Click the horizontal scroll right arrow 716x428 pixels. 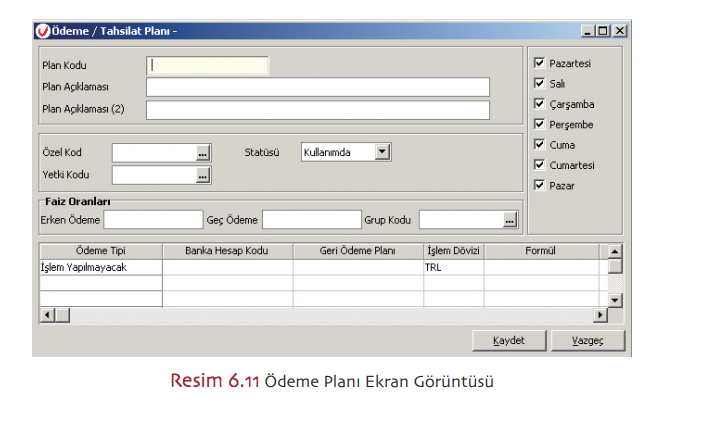(600, 315)
